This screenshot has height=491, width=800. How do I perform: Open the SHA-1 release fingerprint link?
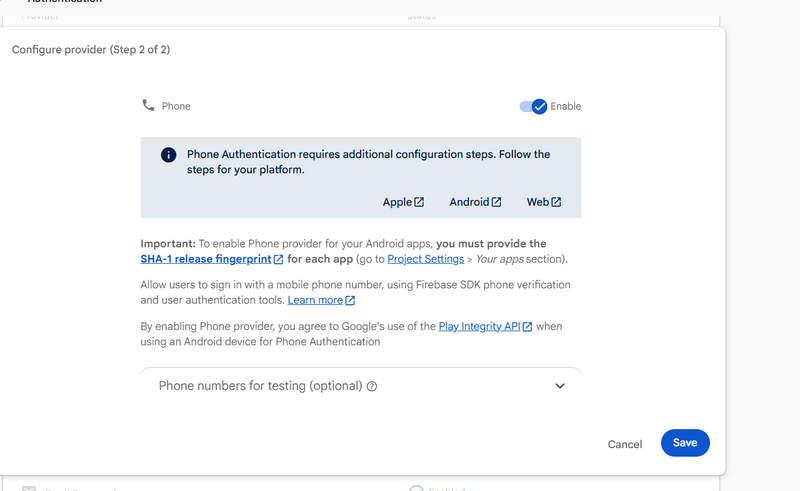205,259
